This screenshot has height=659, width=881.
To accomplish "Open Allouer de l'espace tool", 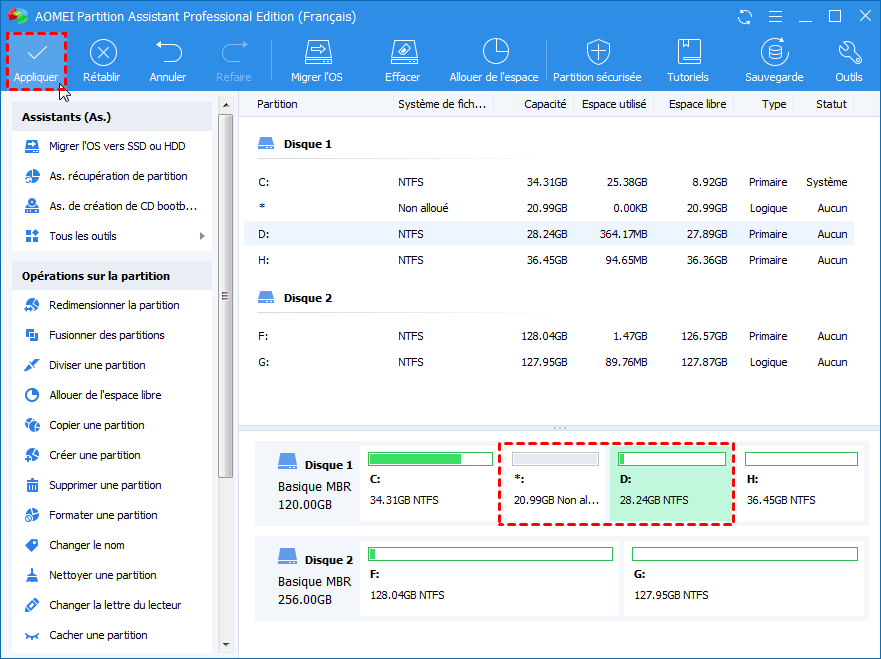I will click(494, 52).
